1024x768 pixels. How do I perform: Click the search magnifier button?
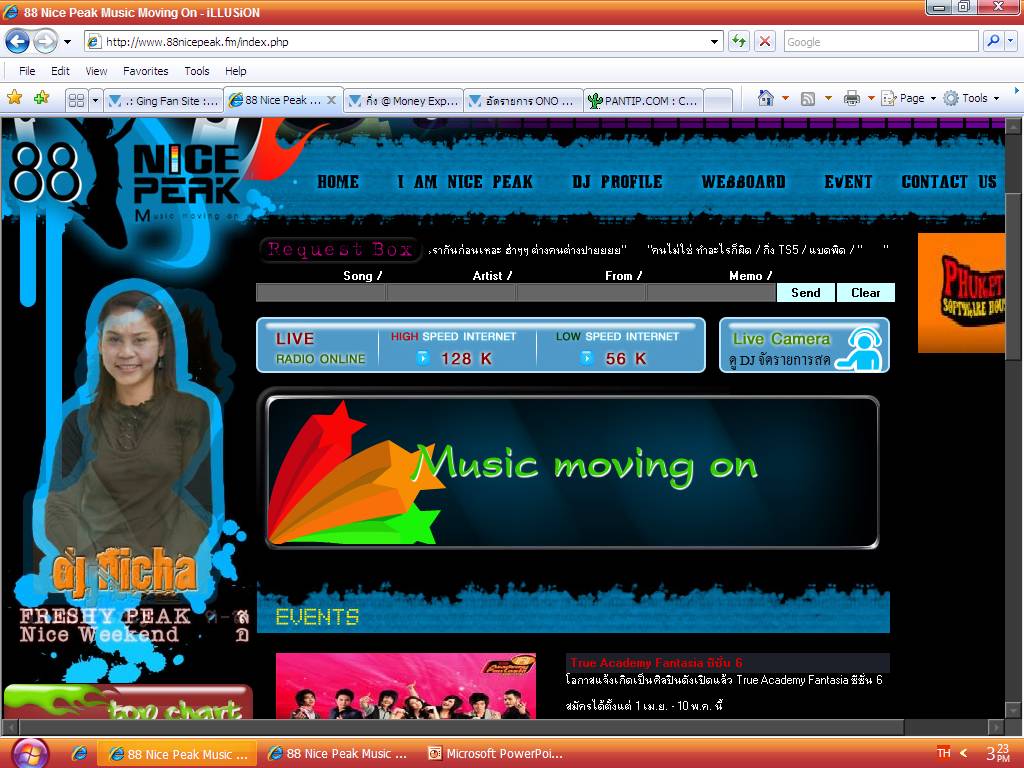[993, 41]
